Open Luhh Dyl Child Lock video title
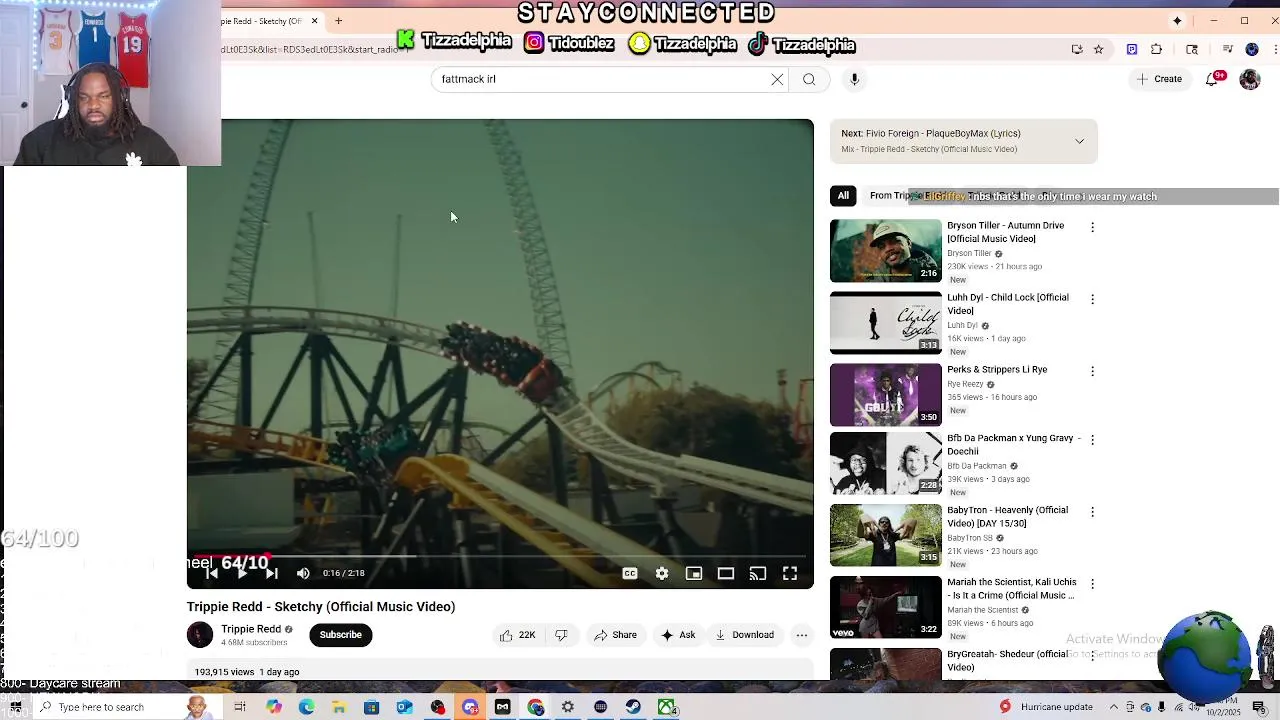The height and width of the screenshot is (720, 1280). pos(1008,304)
